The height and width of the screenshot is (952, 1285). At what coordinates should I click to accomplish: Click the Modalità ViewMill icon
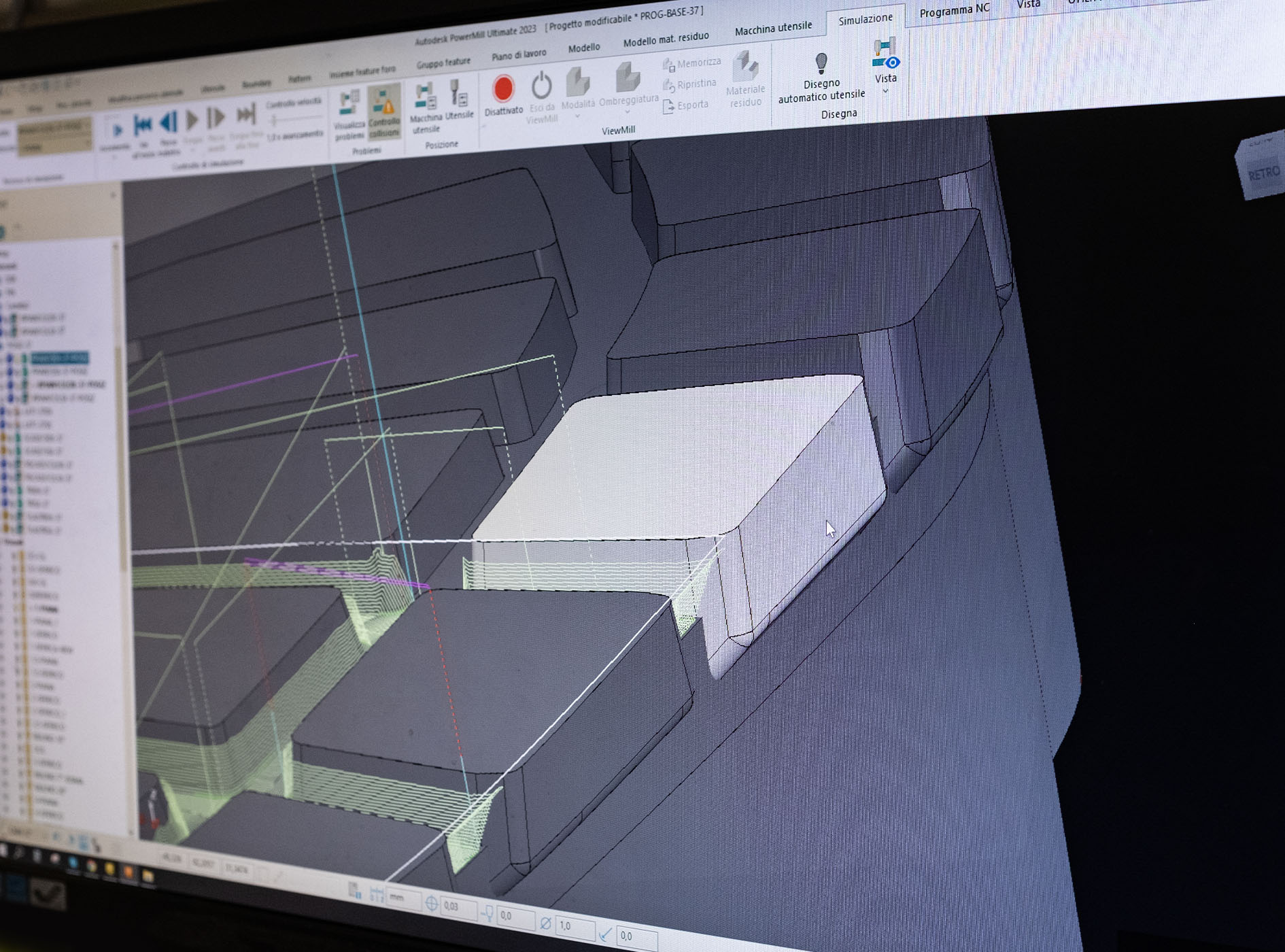tap(578, 82)
